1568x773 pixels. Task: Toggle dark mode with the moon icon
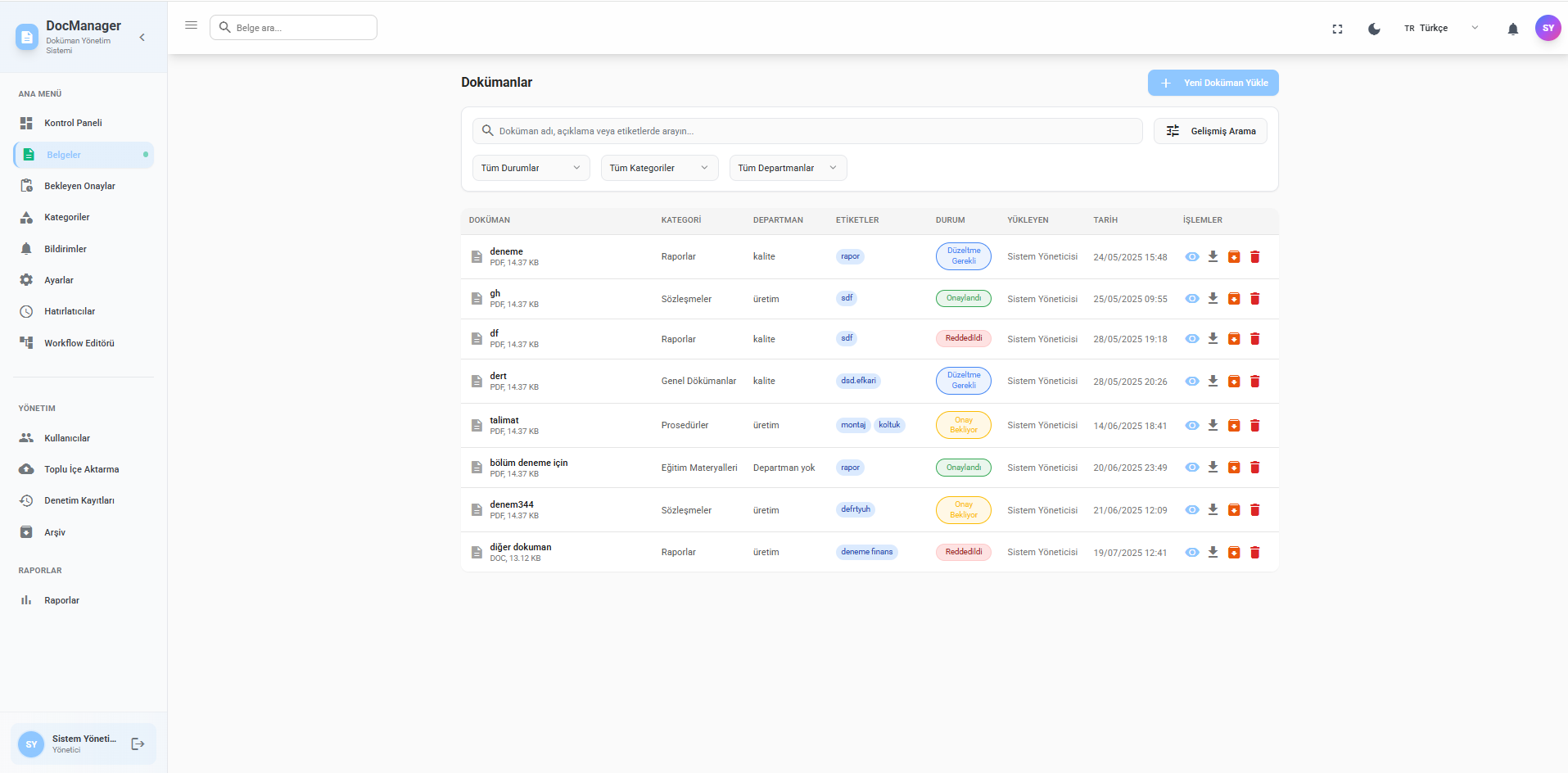coord(1374,28)
